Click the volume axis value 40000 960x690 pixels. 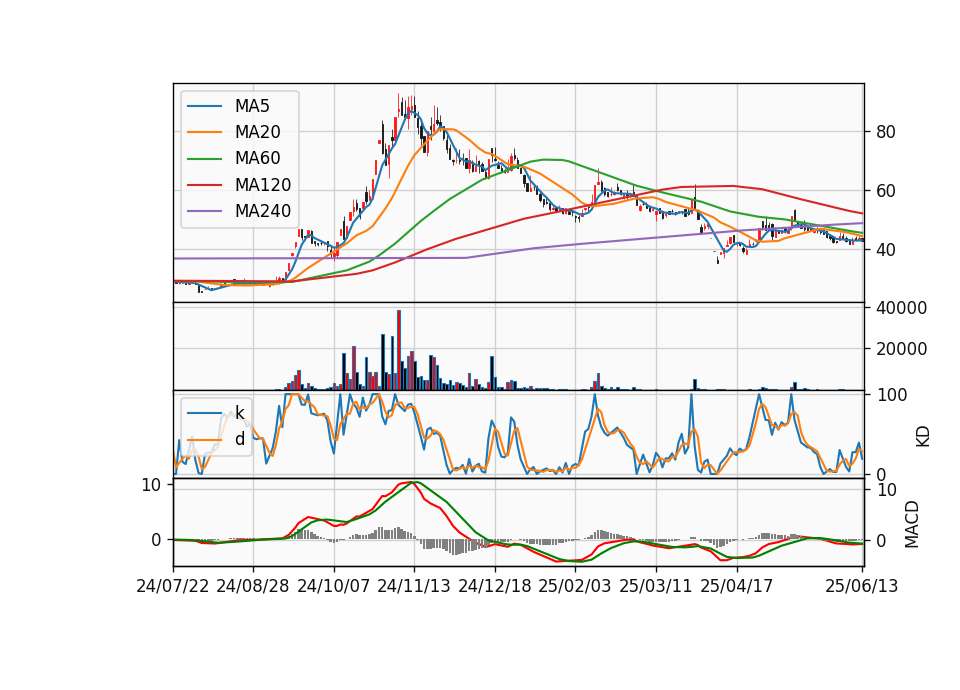click(x=901, y=308)
